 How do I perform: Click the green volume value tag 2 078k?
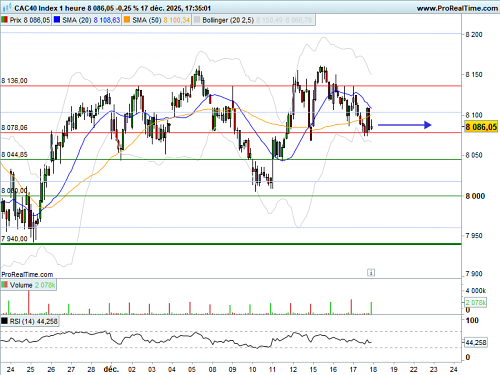[476, 303]
